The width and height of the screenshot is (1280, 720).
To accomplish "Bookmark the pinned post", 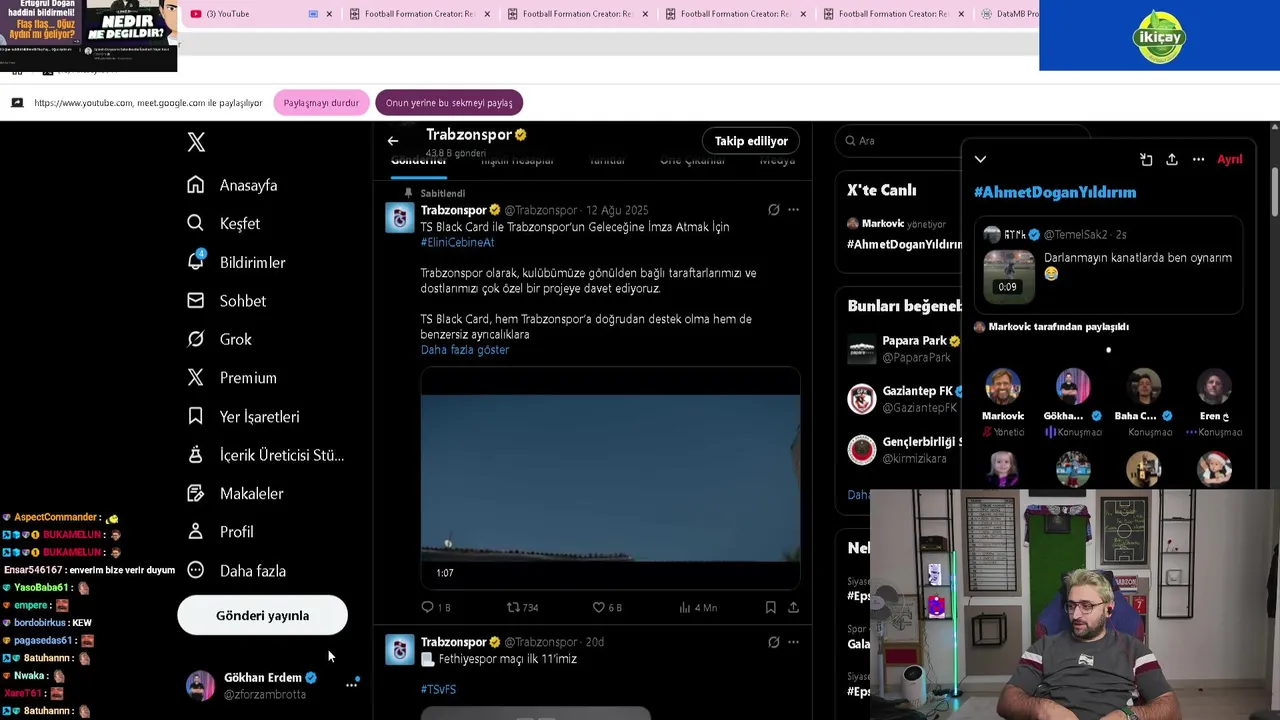I will point(770,607).
